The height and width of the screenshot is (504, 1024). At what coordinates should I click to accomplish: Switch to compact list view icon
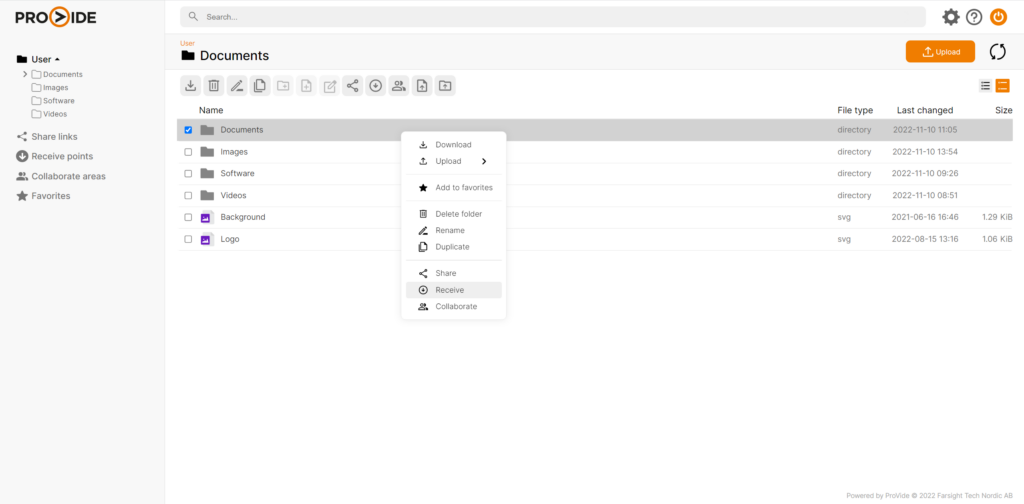[985, 86]
